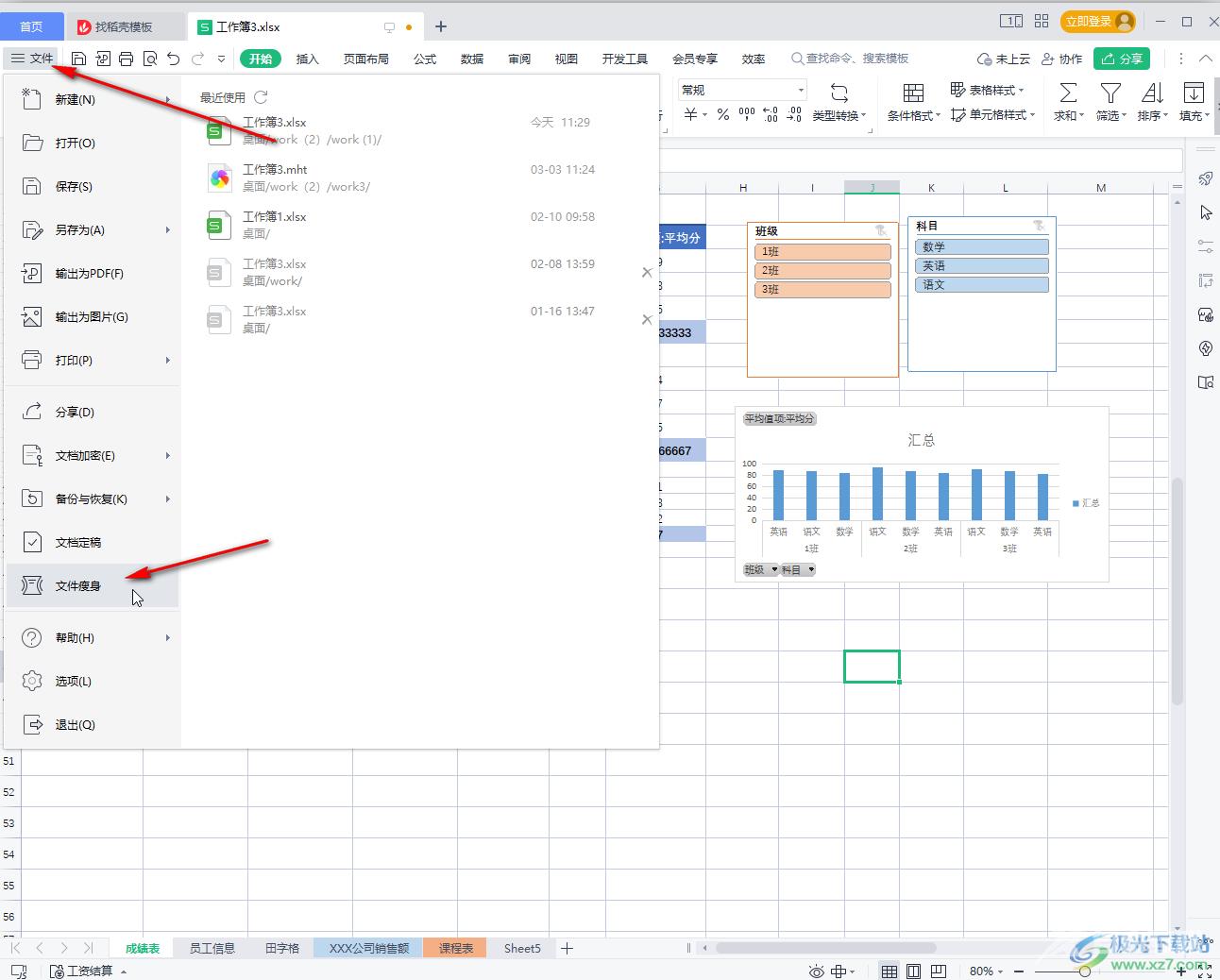
Task: Click the redo arrow icon
Action: [197, 59]
